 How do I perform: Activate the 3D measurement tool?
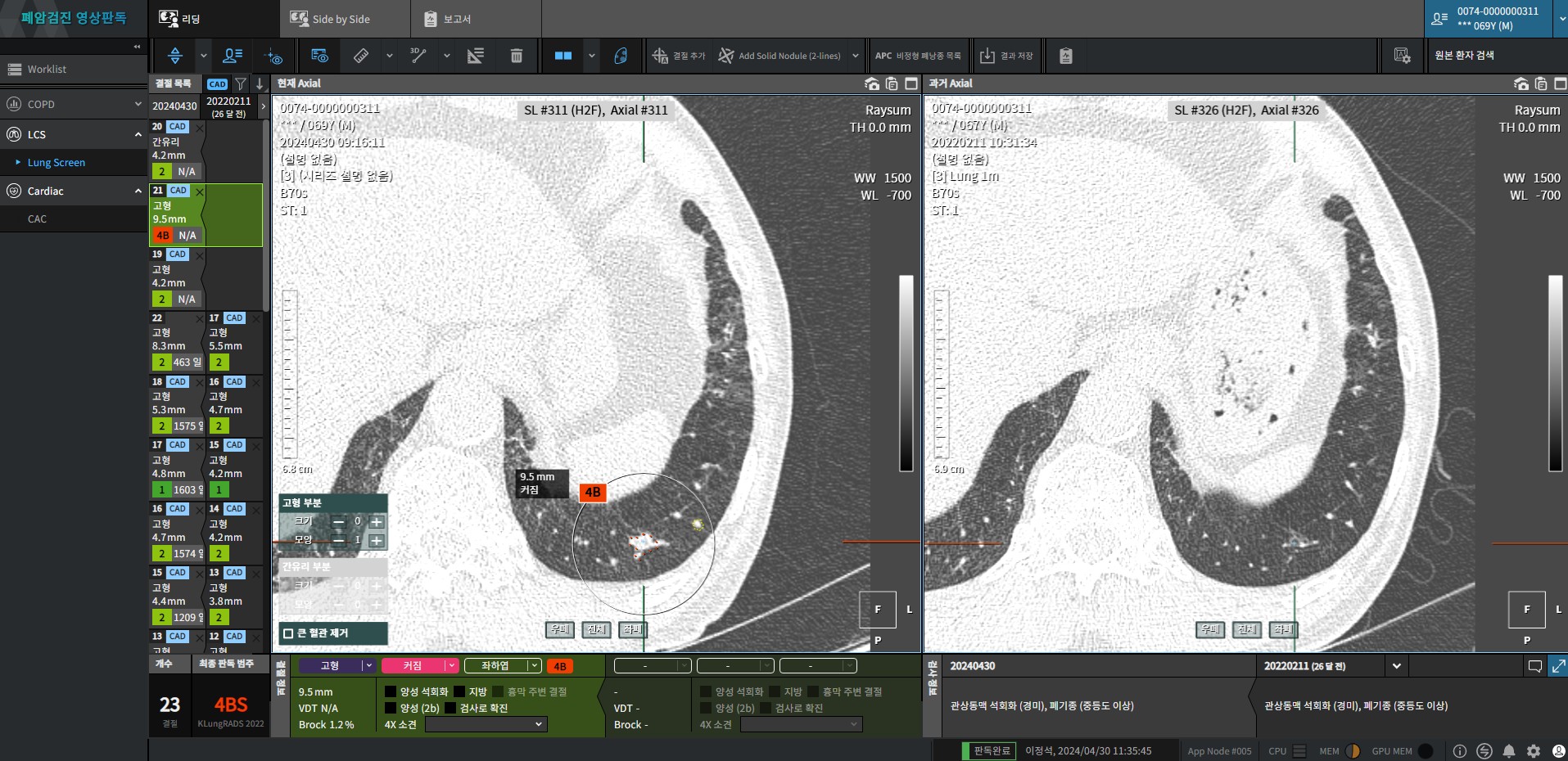coord(418,56)
